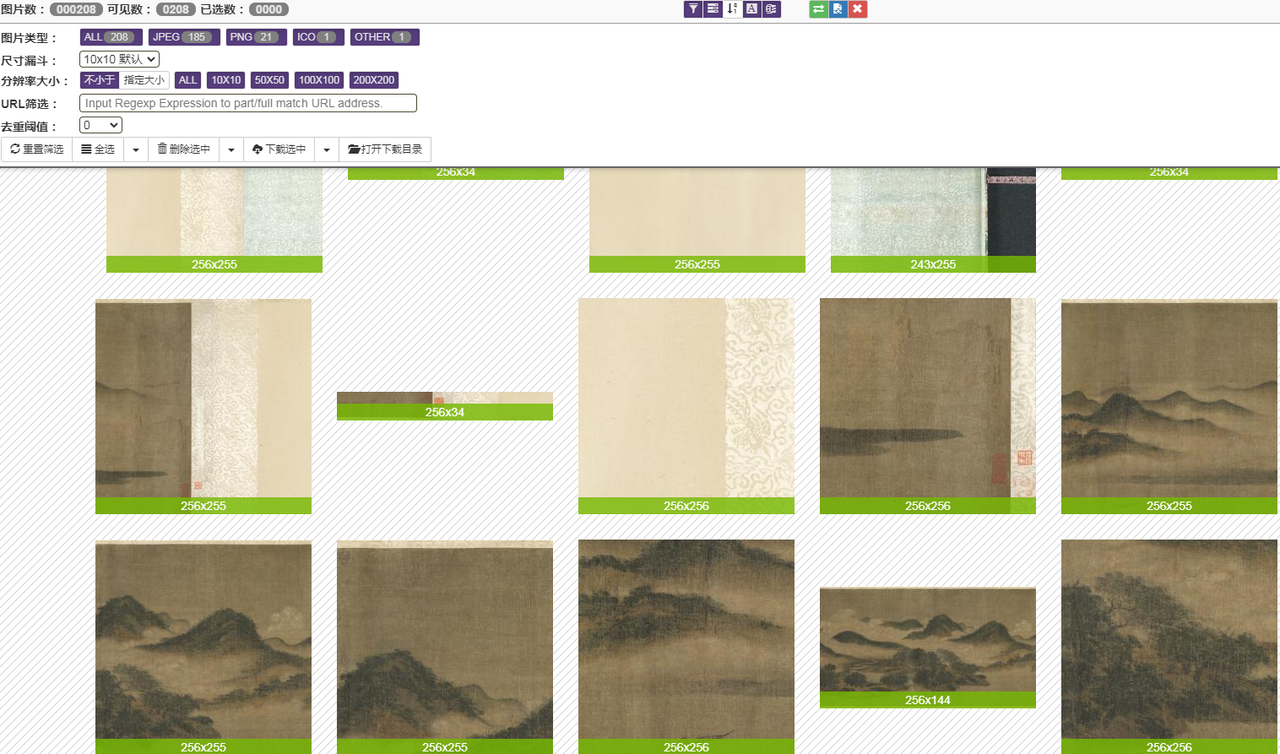Click the 可见数 0208 count badge
1280x754 pixels.
[x=176, y=9]
